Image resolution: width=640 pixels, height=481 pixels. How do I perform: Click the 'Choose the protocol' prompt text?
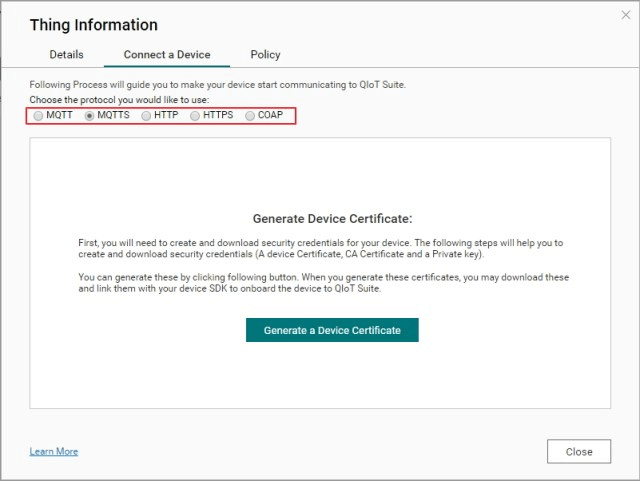pos(119,100)
